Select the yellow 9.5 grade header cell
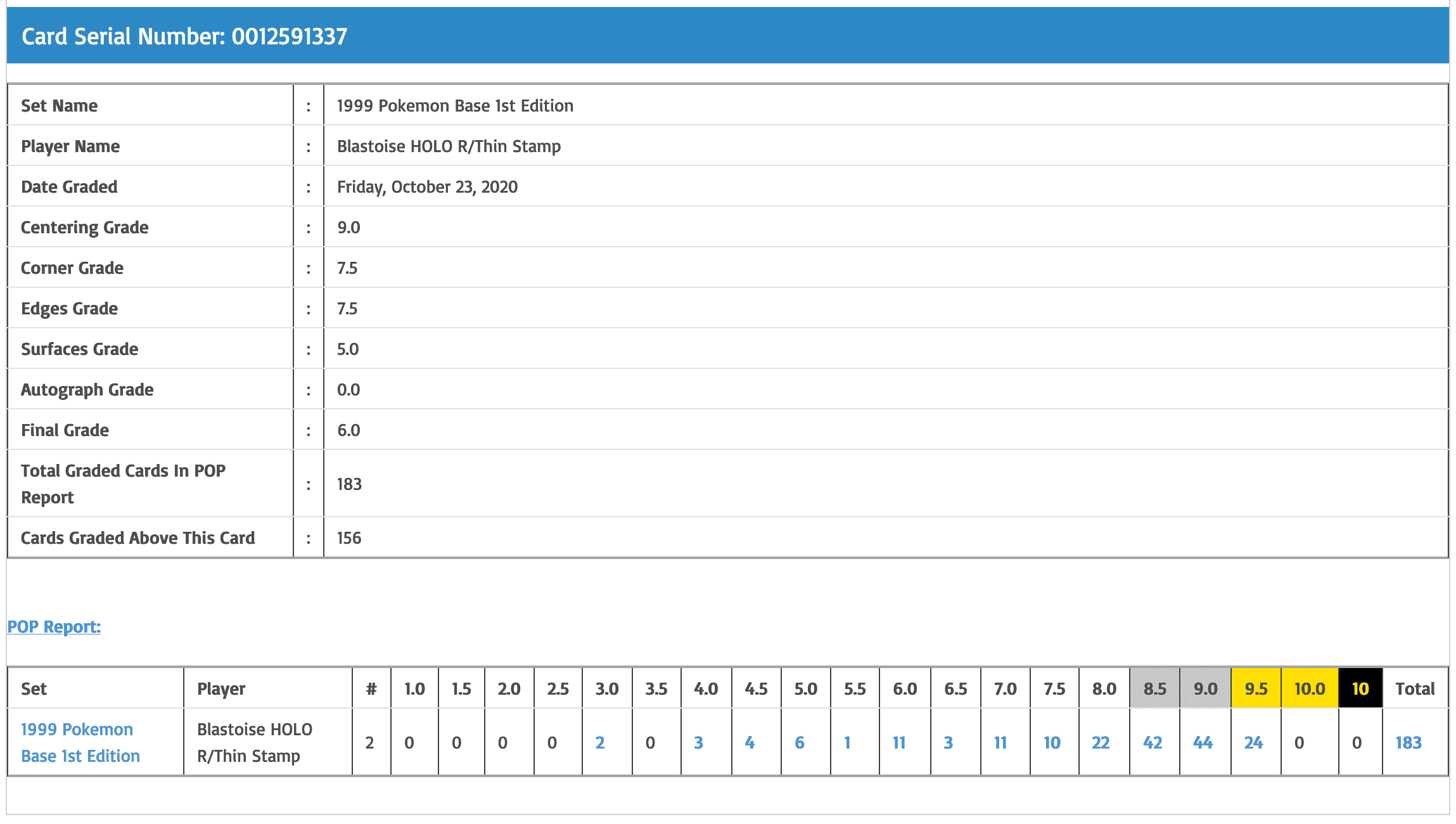1456x824 pixels. click(1256, 688)
